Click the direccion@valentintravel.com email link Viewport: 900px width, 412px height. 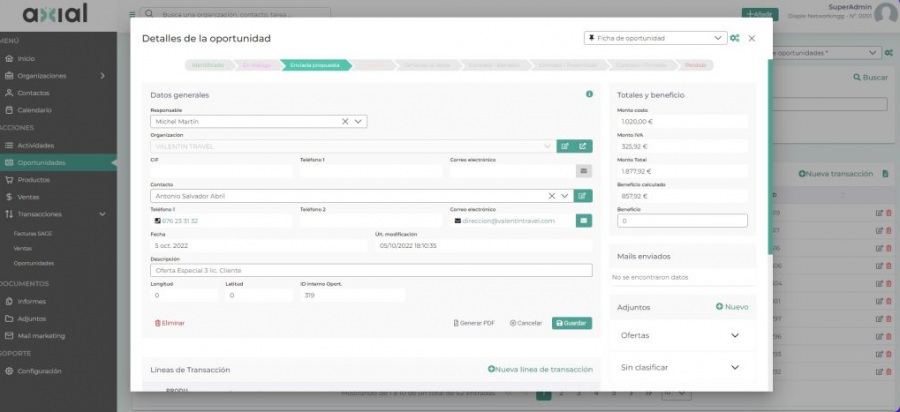pyautogui.click(x=509, y=221)
